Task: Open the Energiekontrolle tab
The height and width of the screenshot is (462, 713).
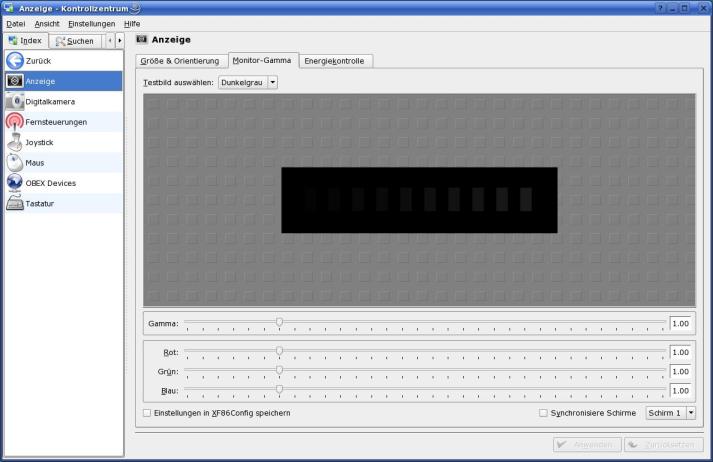Action: 335,61
